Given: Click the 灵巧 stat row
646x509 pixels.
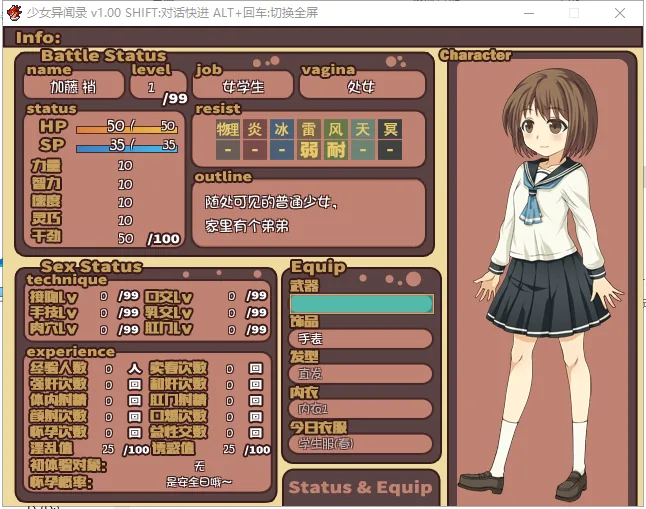Looking at the screenshot, I should [x=82, y=219].
